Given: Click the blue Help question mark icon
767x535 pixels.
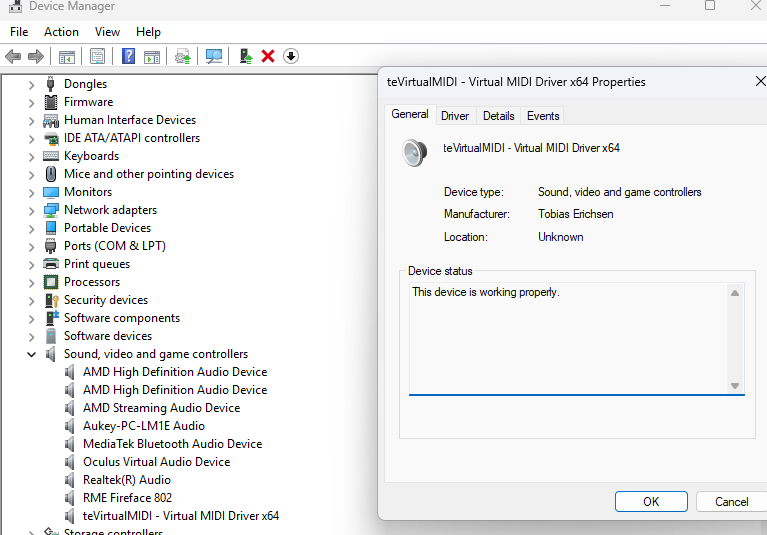Looking at the screenshot, I should tap(128, 56).
